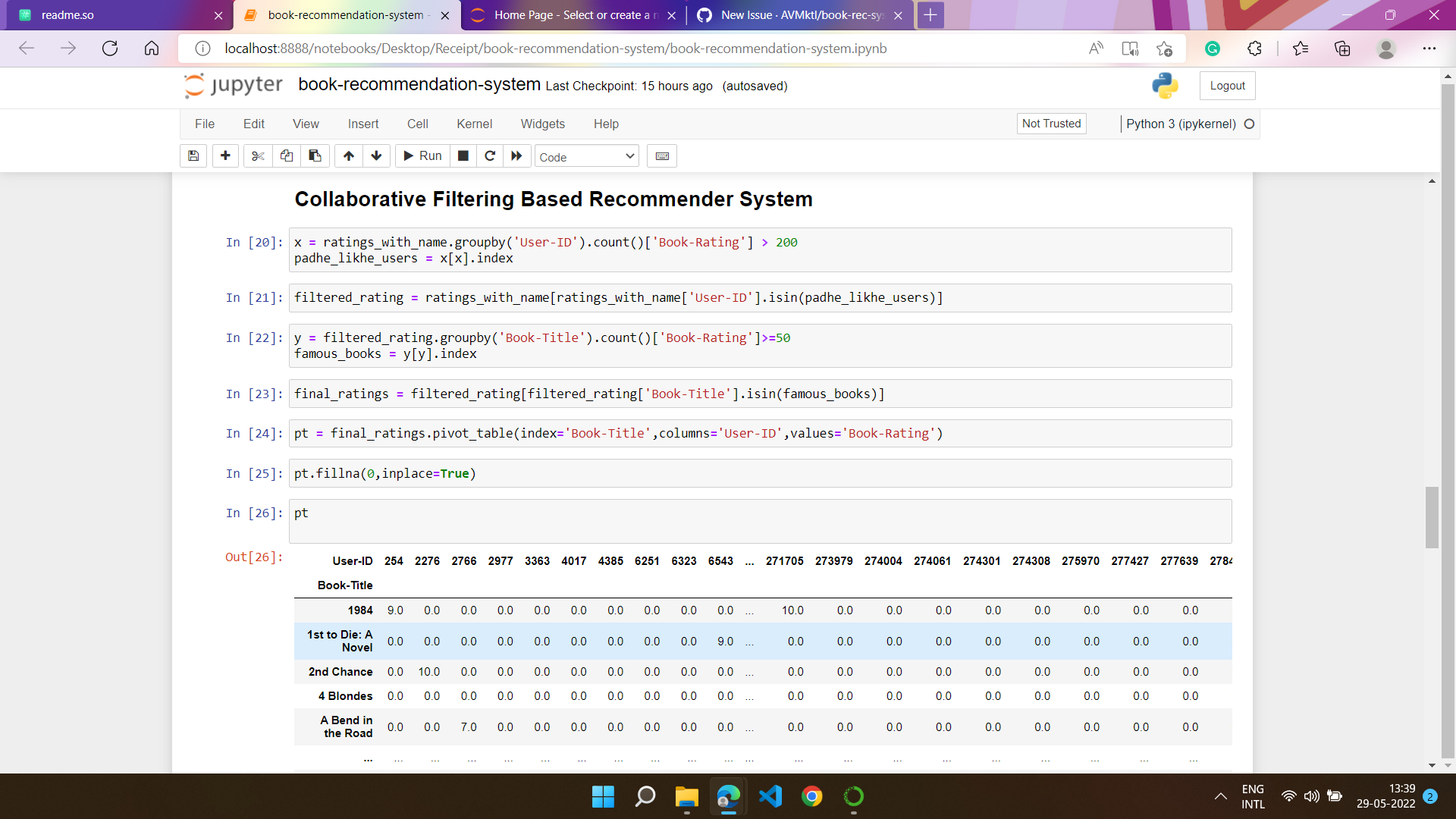Select cell In [25] pt.fillna code
This screenshot has height=819, width=1456.
[x=760, y=473]
